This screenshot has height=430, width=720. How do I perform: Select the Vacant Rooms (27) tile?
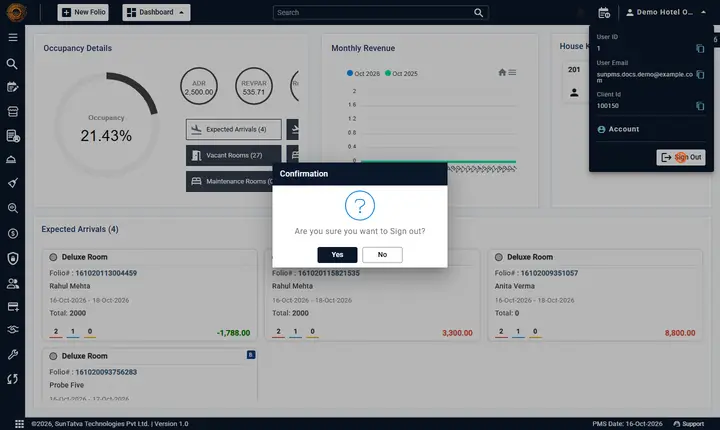point(234,155)
